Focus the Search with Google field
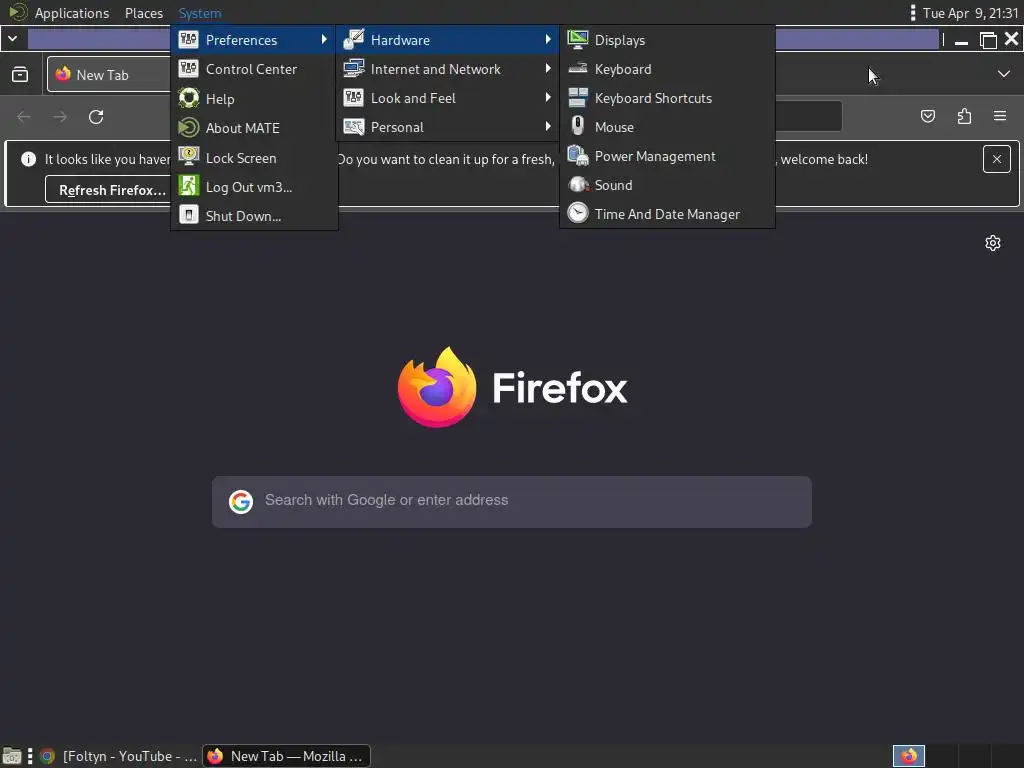The height and width of the screenshot is (768, 1024). tap(512, 502)
